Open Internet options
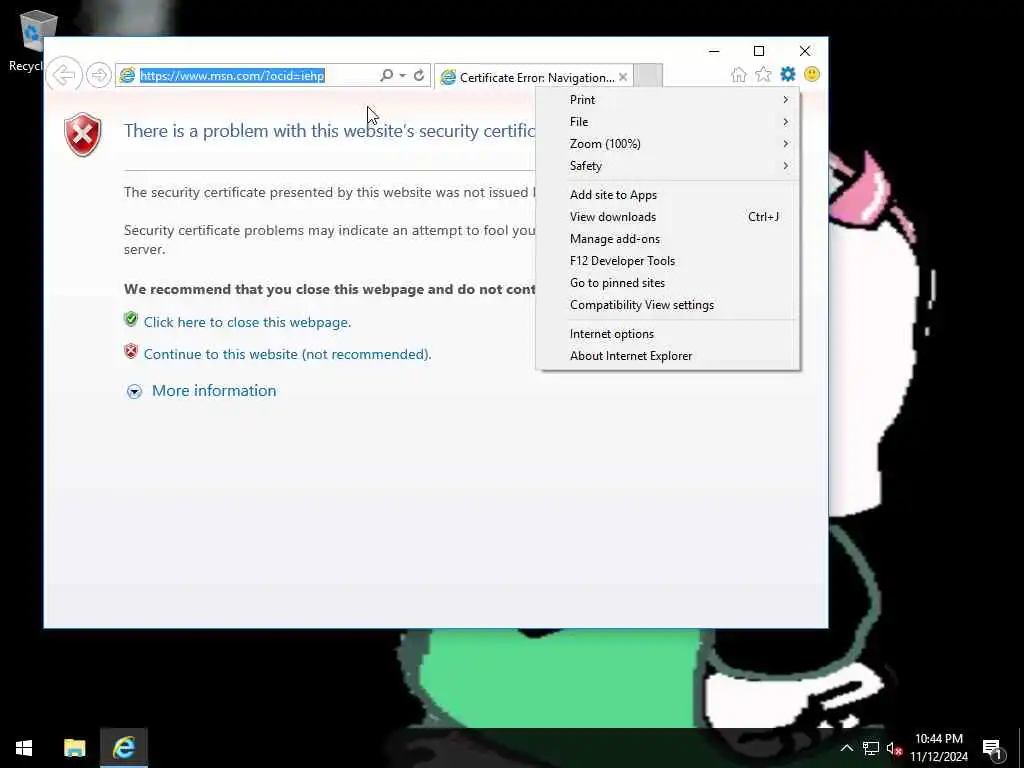This screenshot has height=768, width=1024. (667, 334)
